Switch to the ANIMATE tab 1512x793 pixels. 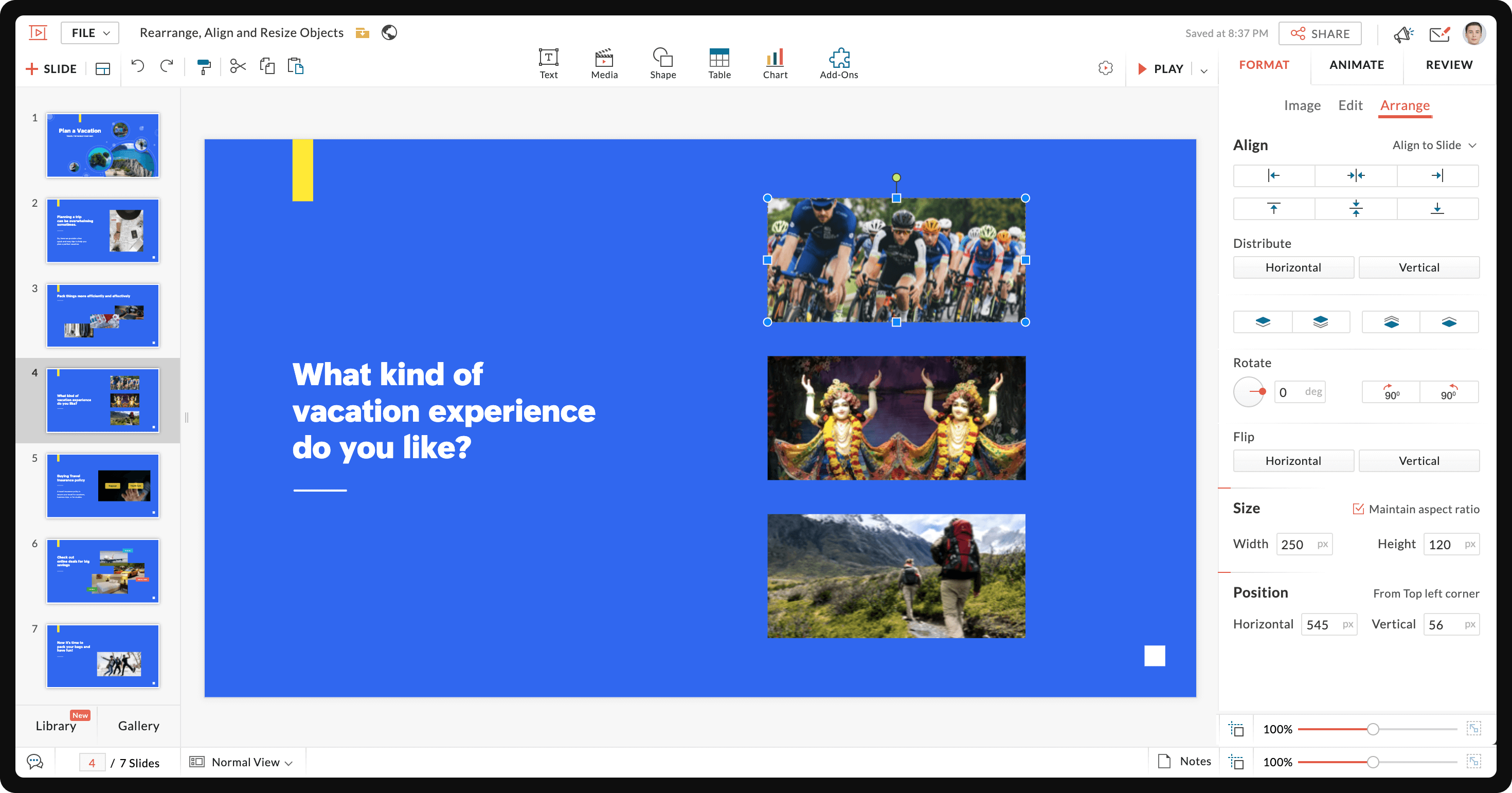(x=1357, y=65)
